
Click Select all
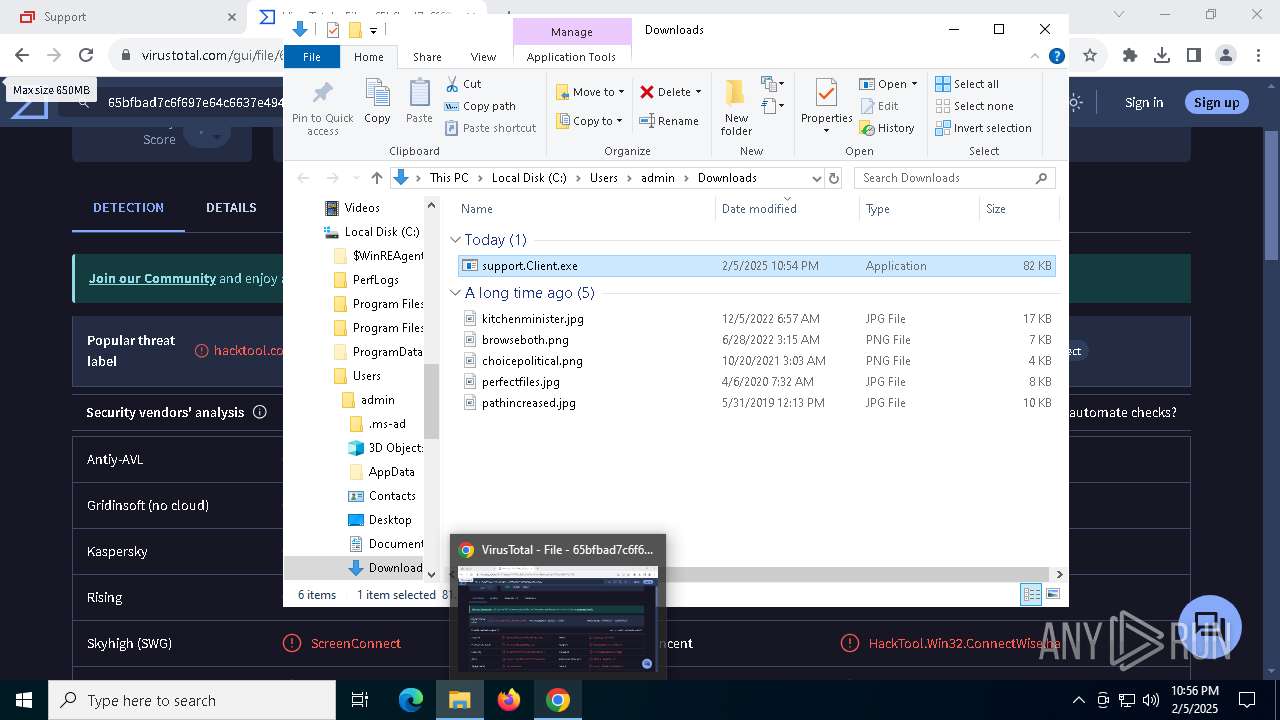click(967, 84)
